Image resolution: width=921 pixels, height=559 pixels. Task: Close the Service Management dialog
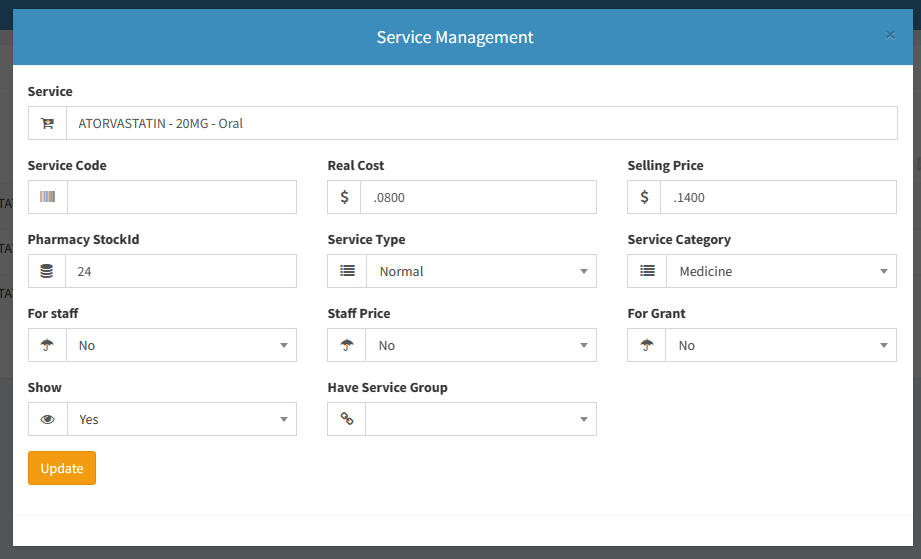tap(890, 35)
